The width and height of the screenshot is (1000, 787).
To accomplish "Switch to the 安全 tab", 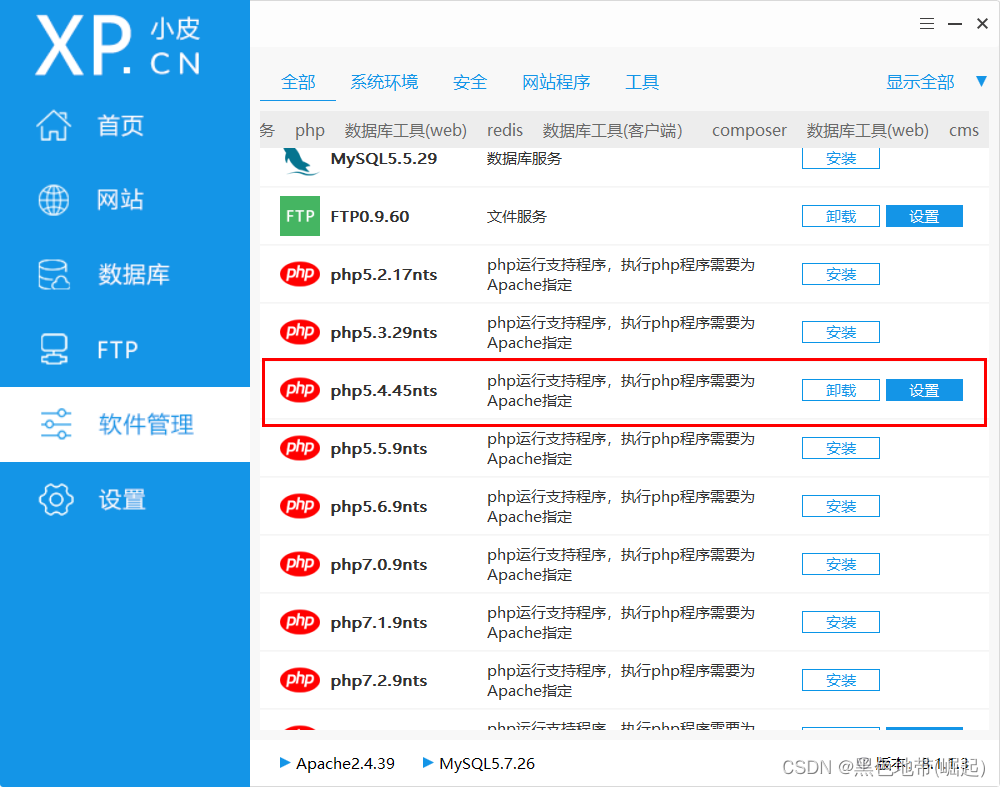I will coord(469,82).
